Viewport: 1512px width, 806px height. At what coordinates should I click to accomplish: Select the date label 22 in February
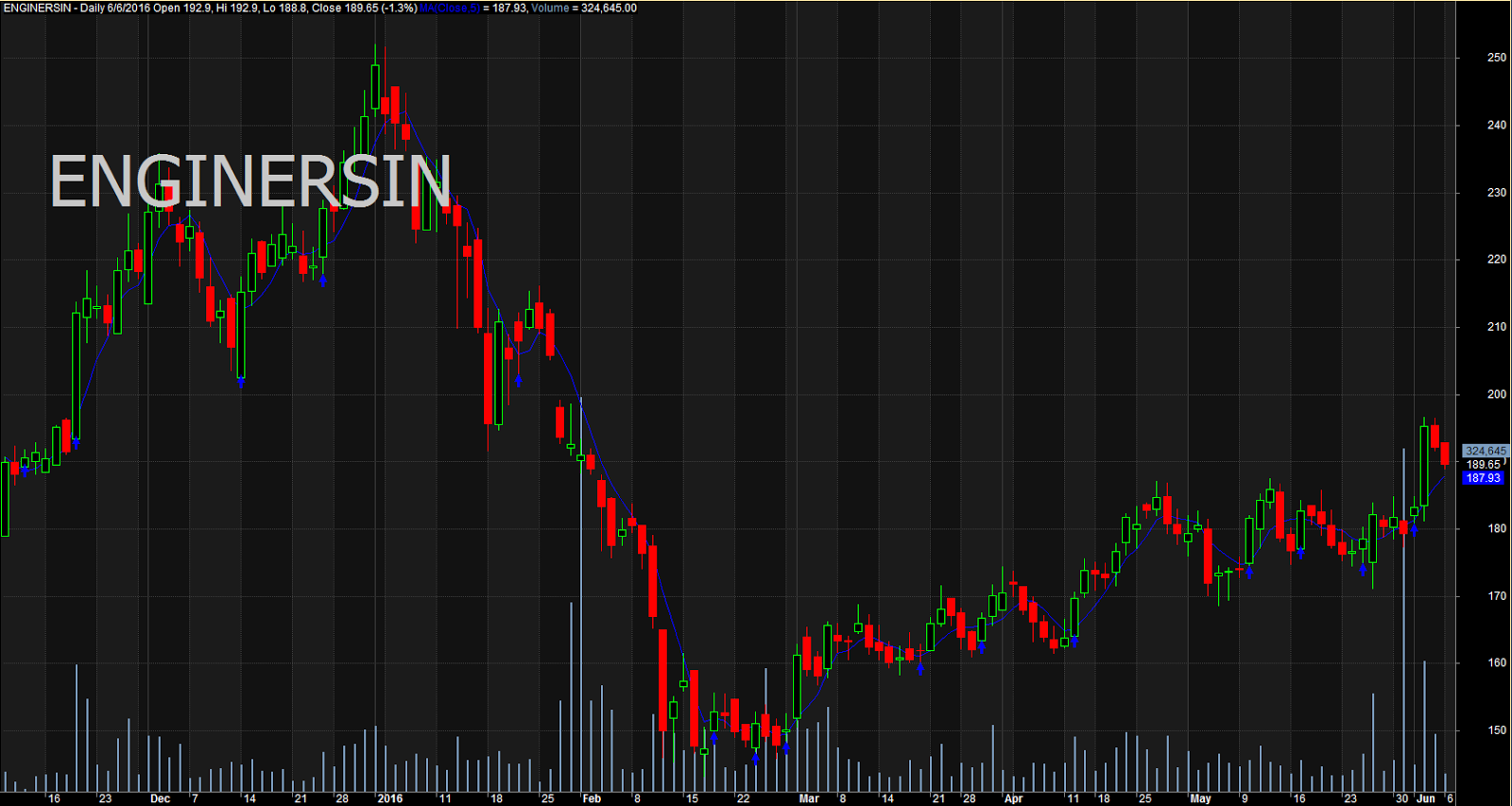click(743, 798)
